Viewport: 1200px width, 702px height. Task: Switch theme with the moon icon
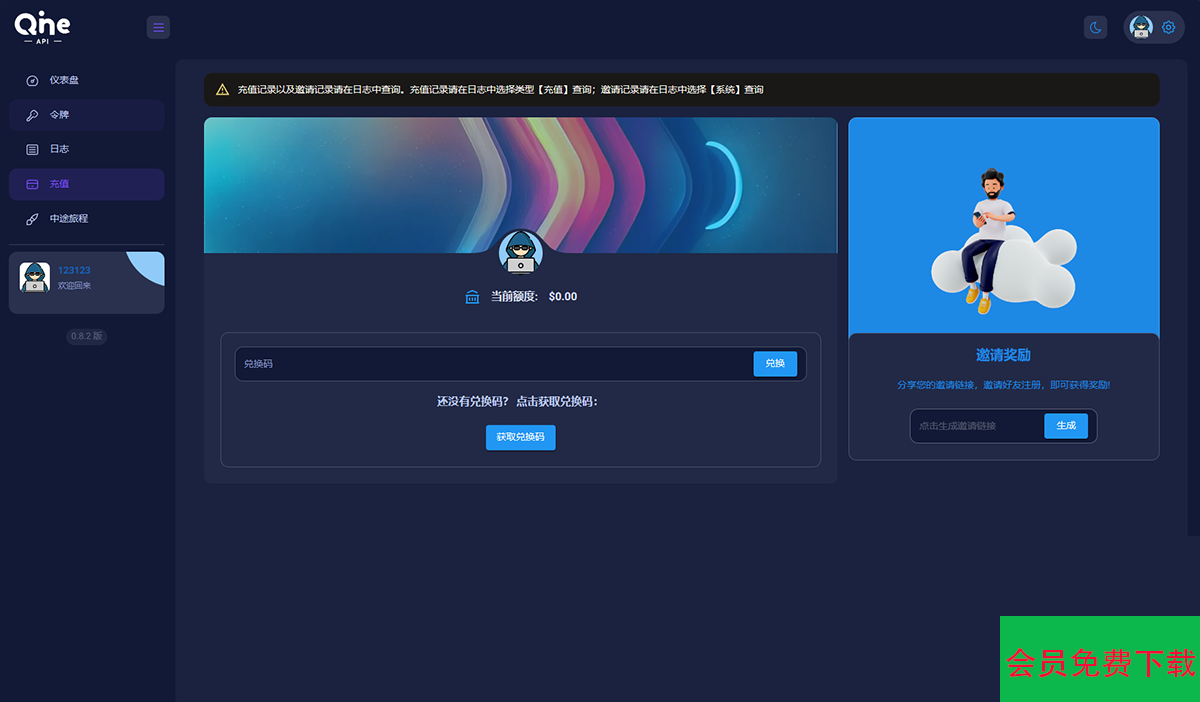pyautogui.click(x=1095, y=27)
